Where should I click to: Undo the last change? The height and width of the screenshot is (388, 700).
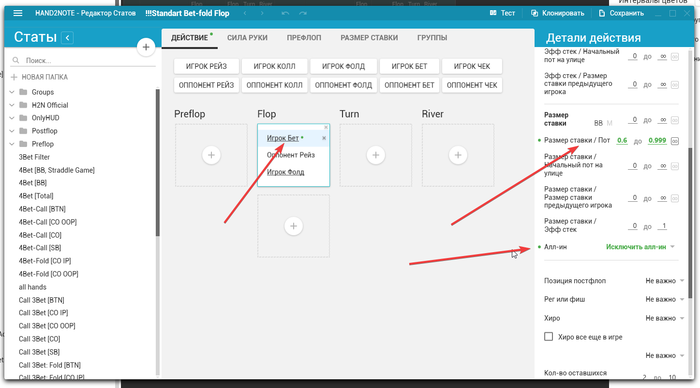pyautogui.click(x=285, y=13)
